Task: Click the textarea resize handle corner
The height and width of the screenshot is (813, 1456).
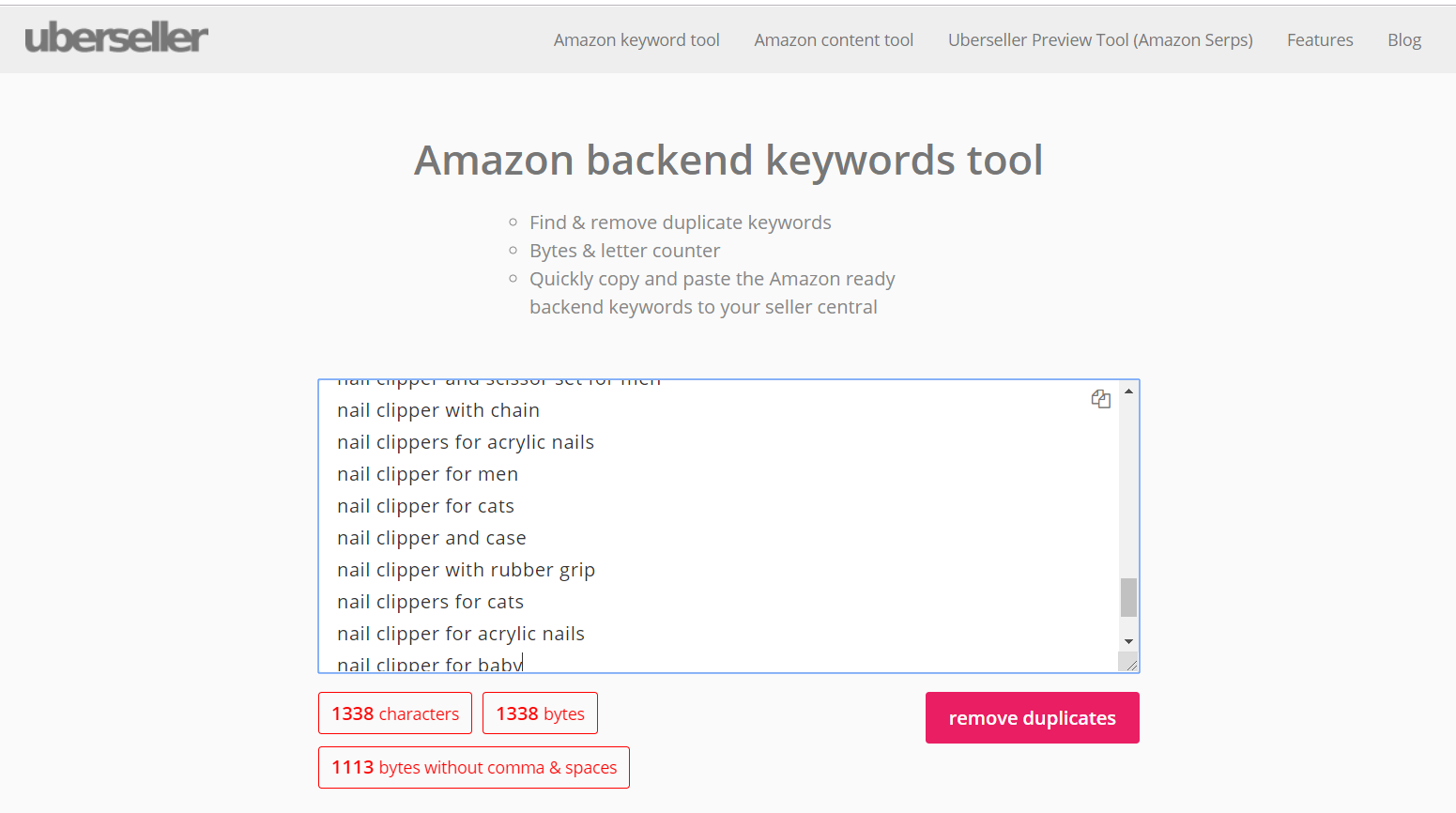Action: coord(1130,664)
